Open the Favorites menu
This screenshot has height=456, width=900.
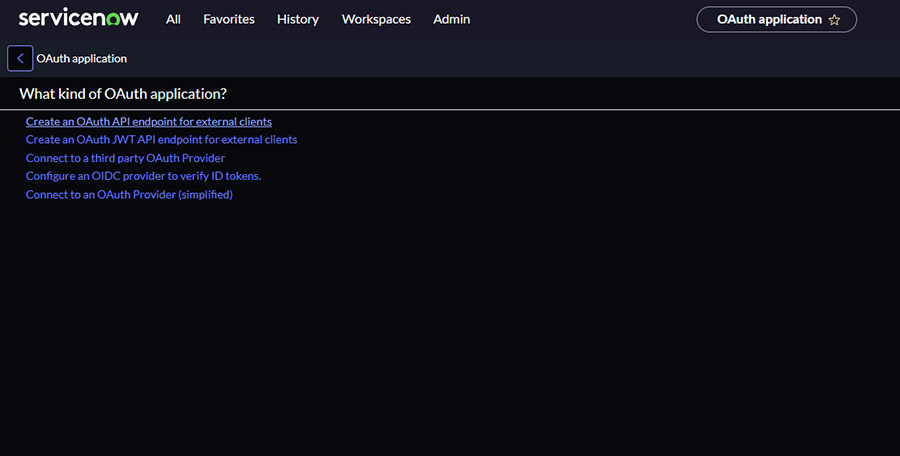[x=229, y=19]
